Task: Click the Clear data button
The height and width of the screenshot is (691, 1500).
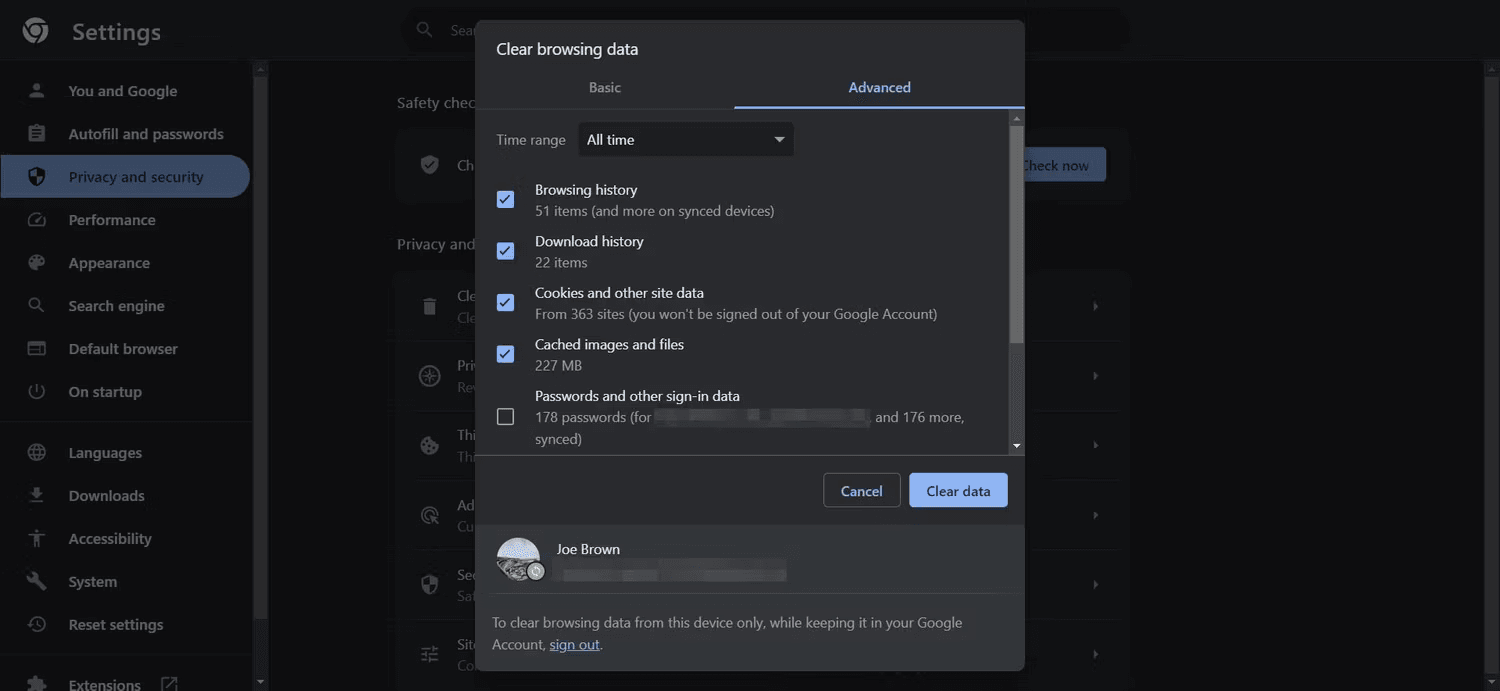Action: click(958, 491)
